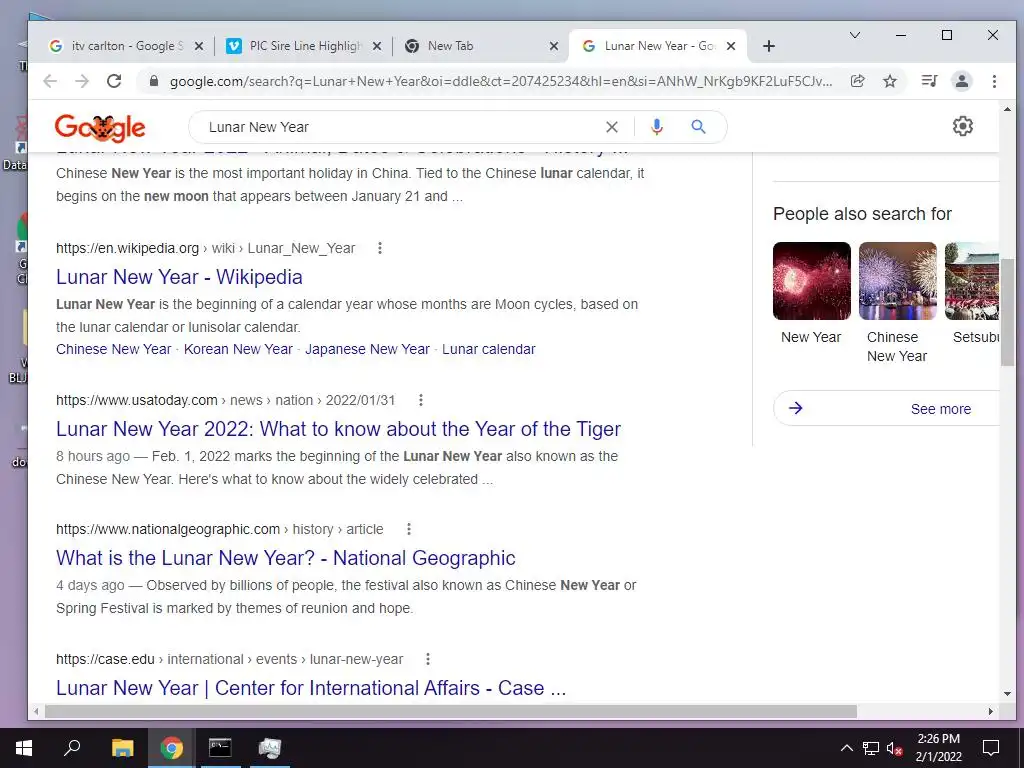Open more options for case.edu result
The image size is (1024, 768).
tap(428, 659)
